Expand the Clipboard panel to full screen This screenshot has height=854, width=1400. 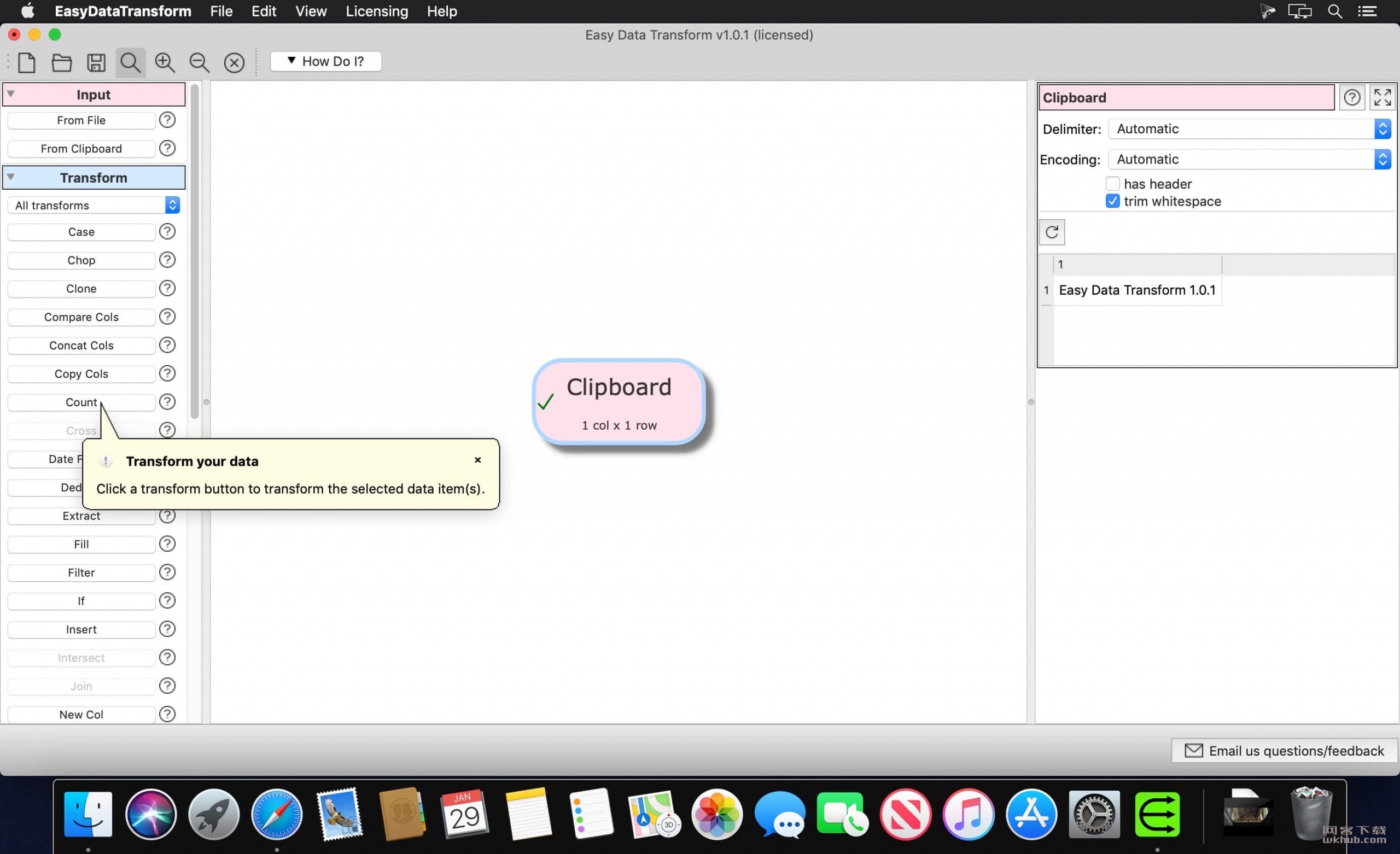click(x=1382, y=97)
